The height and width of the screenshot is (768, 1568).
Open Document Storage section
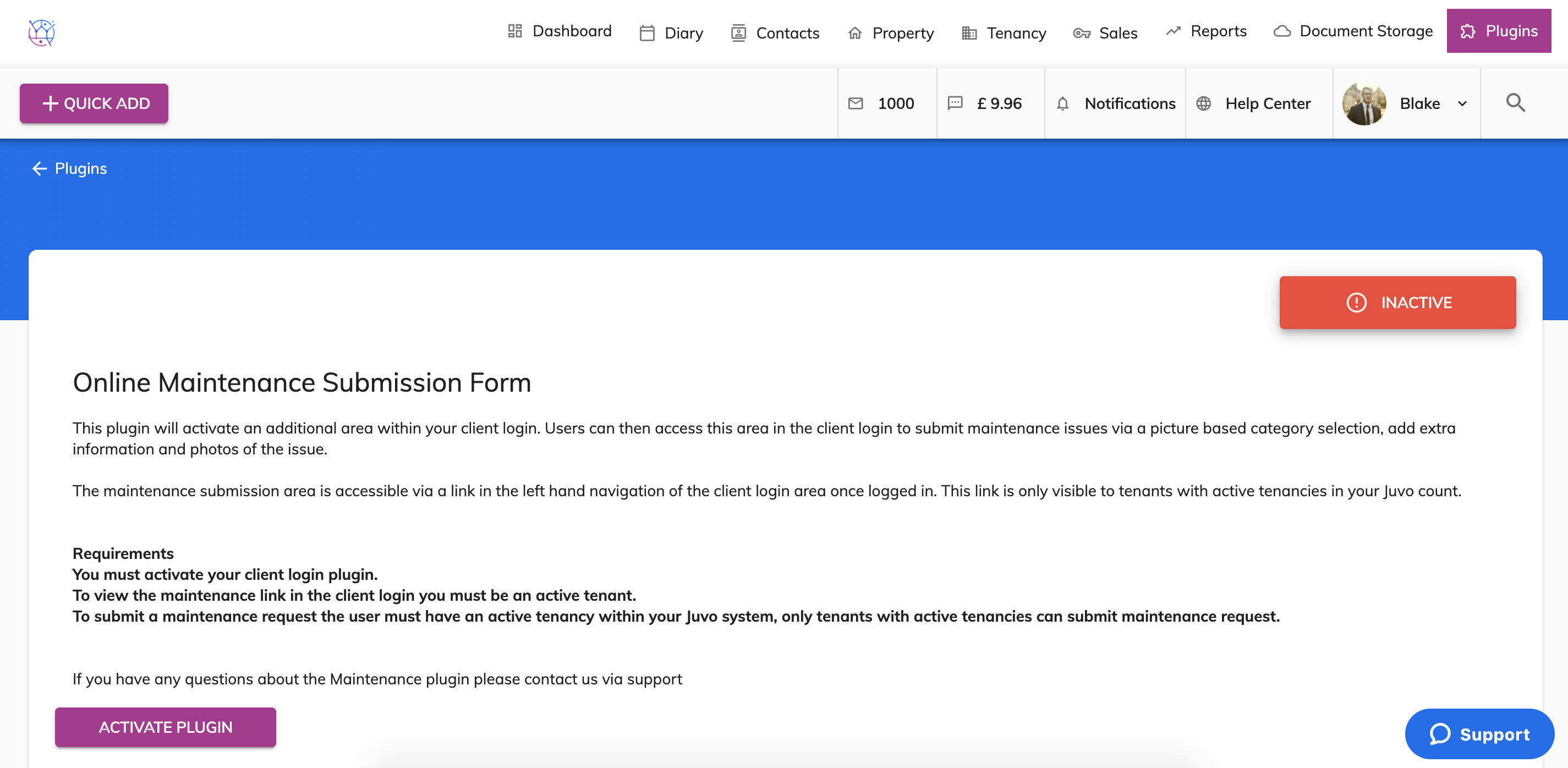coord(1353,31)
